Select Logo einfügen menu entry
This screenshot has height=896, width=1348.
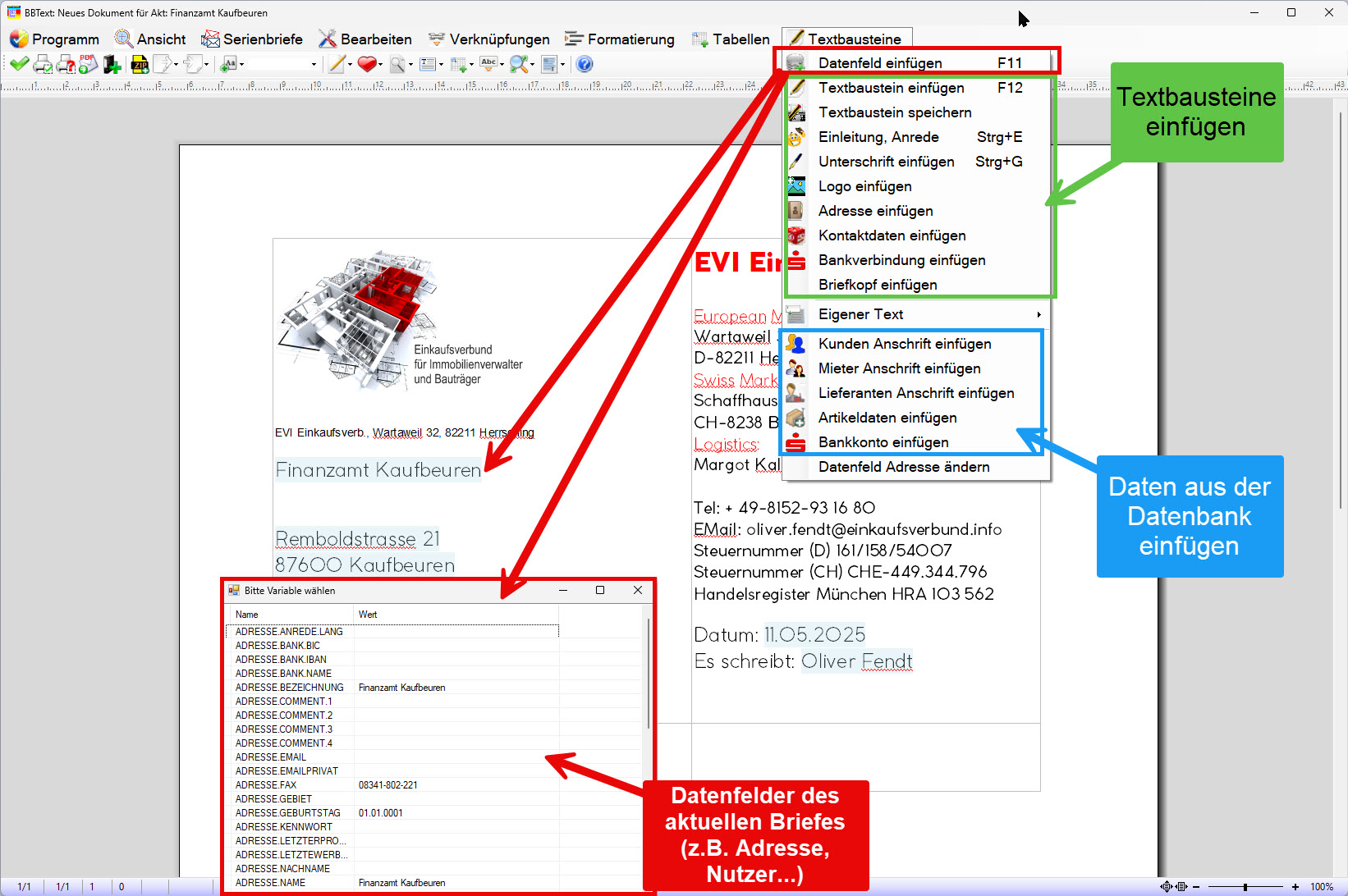[917, 186]
